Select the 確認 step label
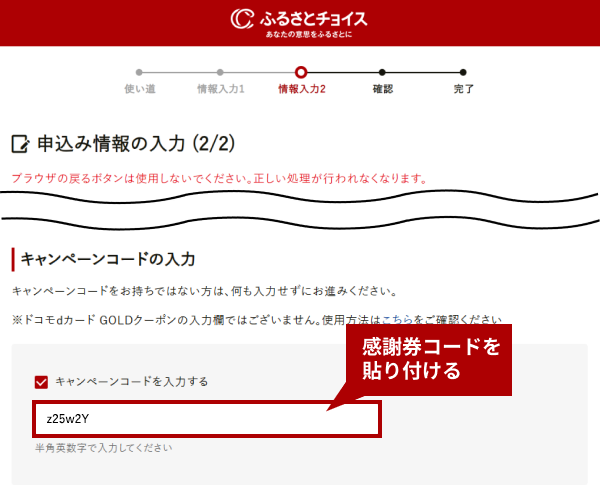Image resolution: width=600 pixels, height=496 pixels. (382, 89)
